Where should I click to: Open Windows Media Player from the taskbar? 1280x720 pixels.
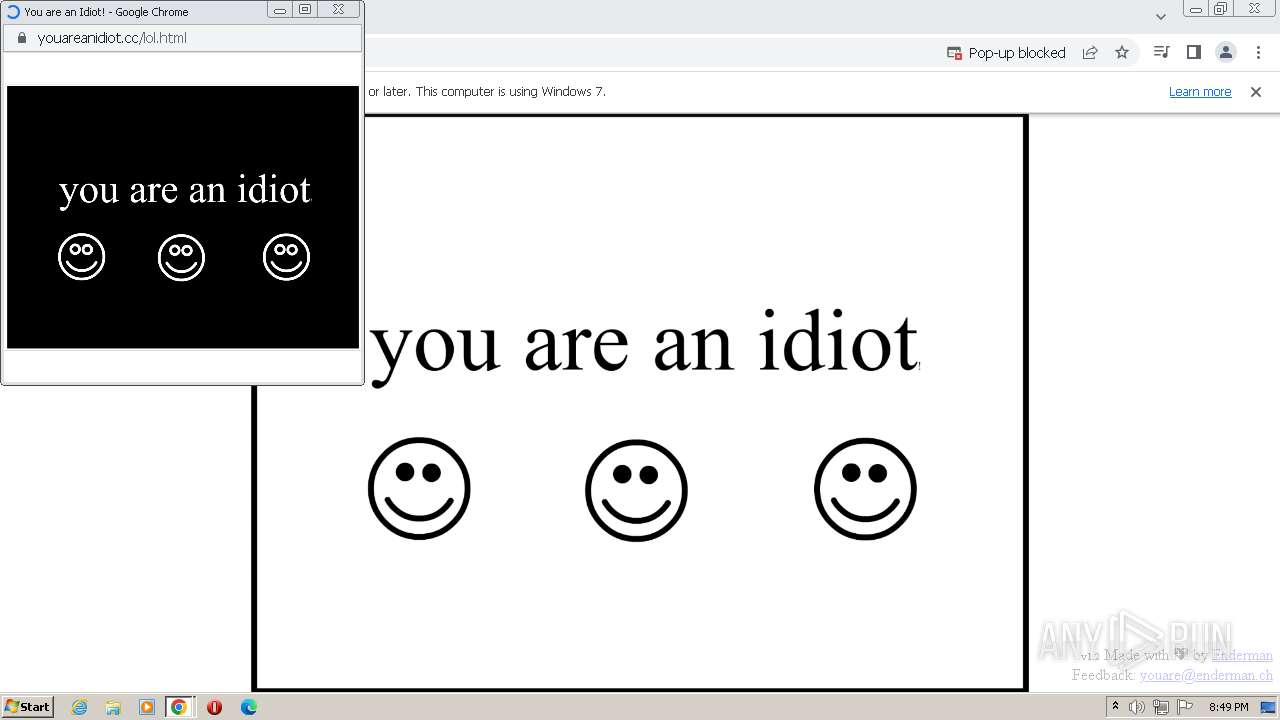[x=146, y=707]
